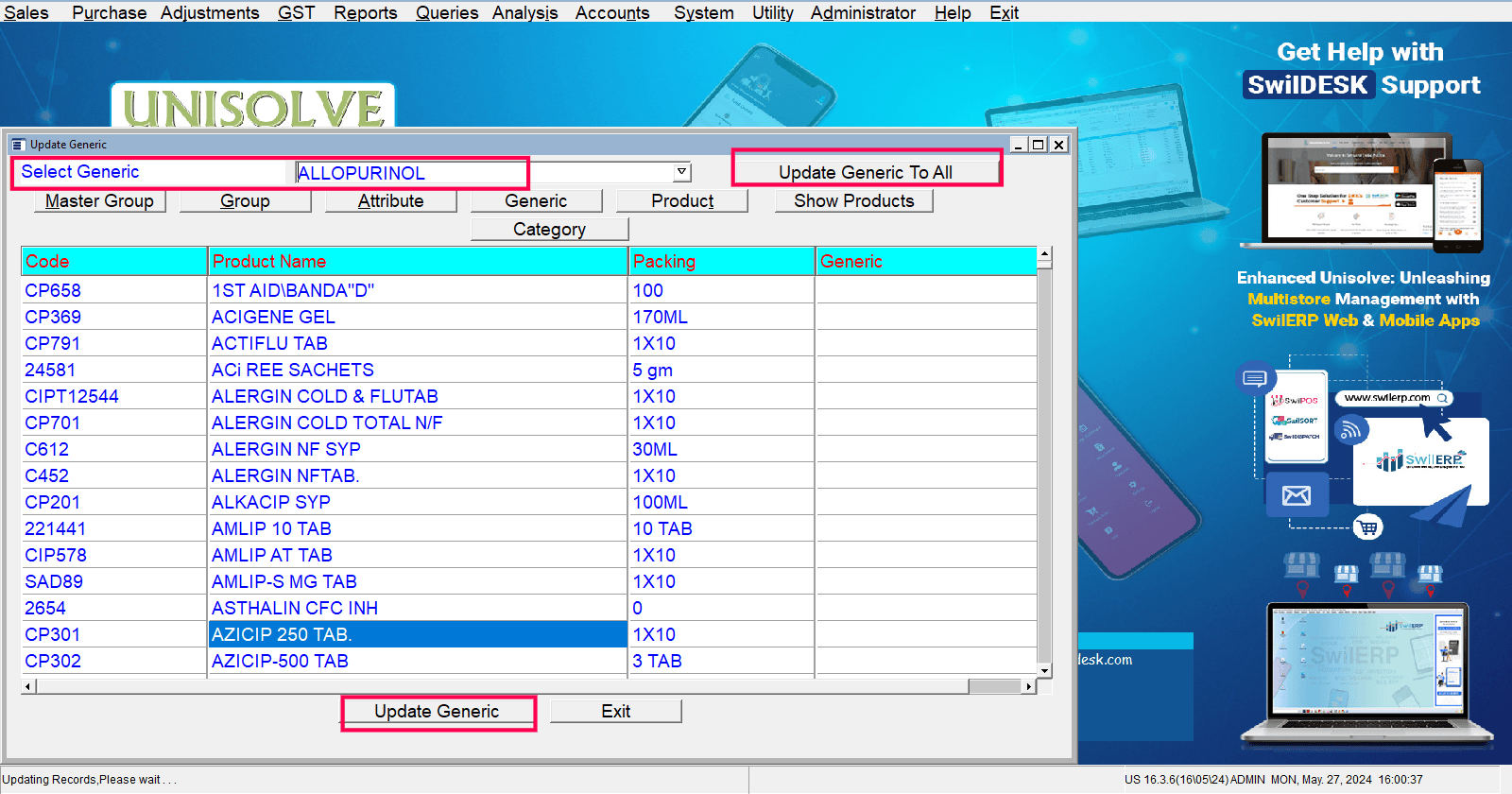Screen dimensions: 1512x794
Task: Click the Update Generic To All button
Action: click(866, 172)
